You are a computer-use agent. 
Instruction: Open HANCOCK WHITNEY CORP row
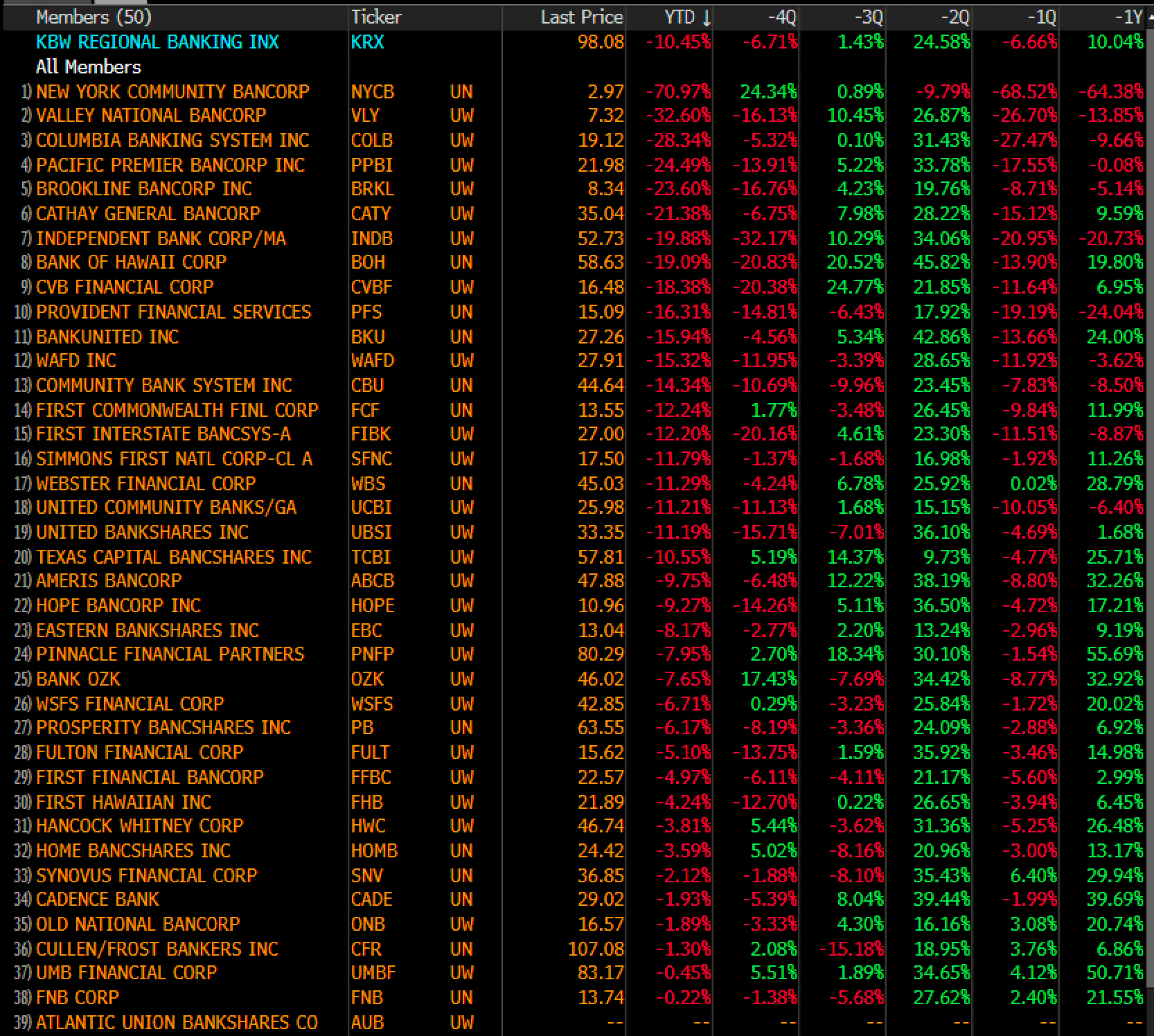tap(575, 826)
